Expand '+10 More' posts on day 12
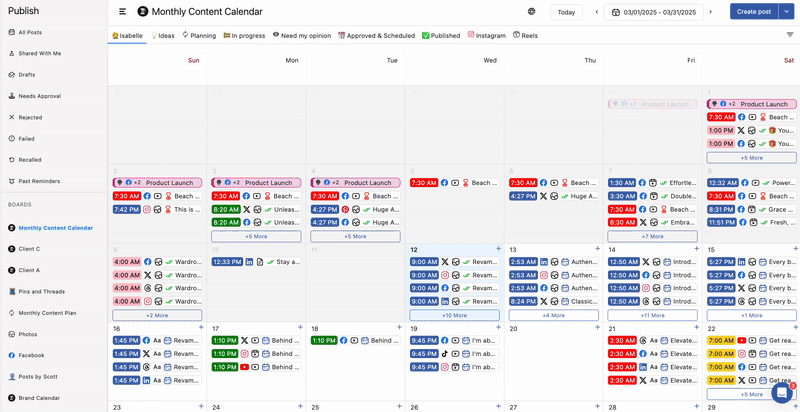The image size is (800, 412). point(454,315)
